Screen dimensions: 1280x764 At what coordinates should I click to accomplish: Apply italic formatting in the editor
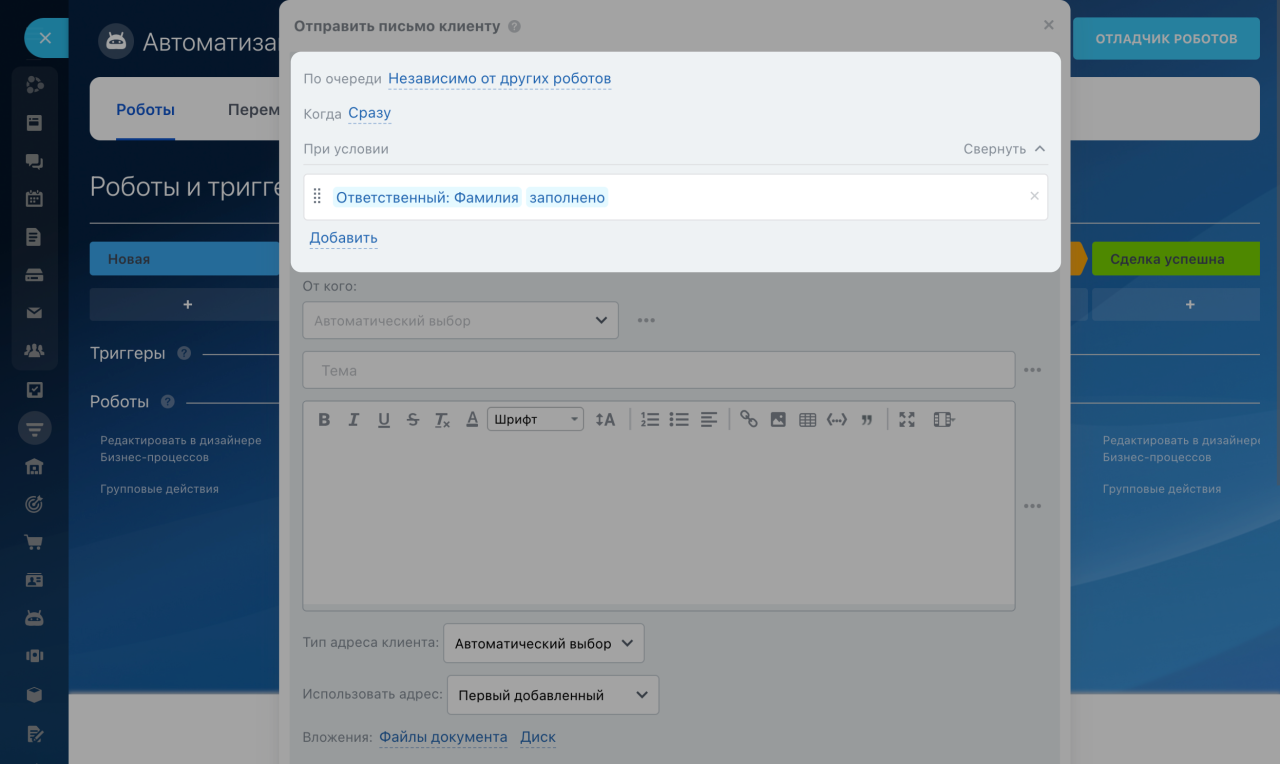pyautogui.click(x=353, y=420)
